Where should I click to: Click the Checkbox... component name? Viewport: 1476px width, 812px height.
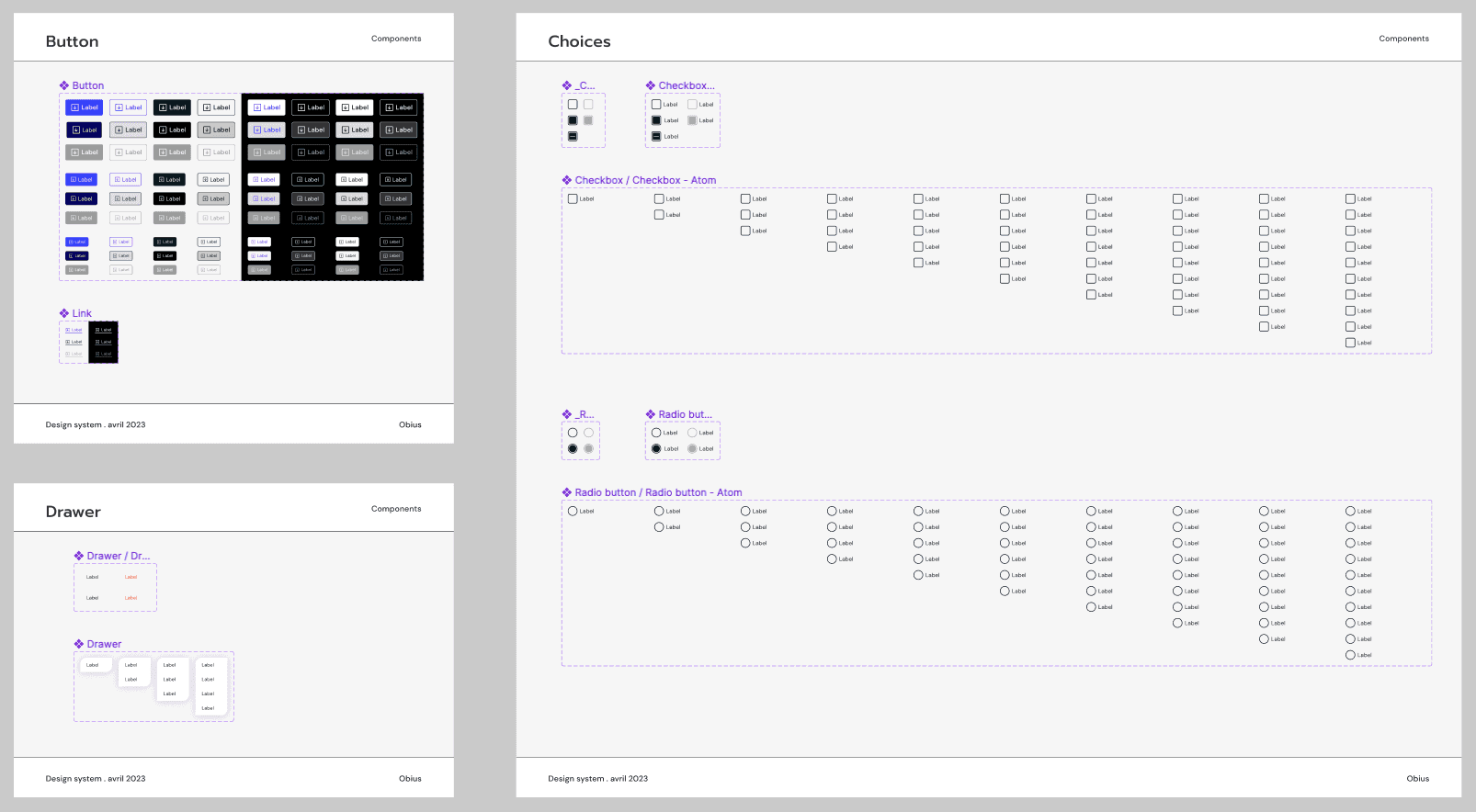[x=687, y=85]
